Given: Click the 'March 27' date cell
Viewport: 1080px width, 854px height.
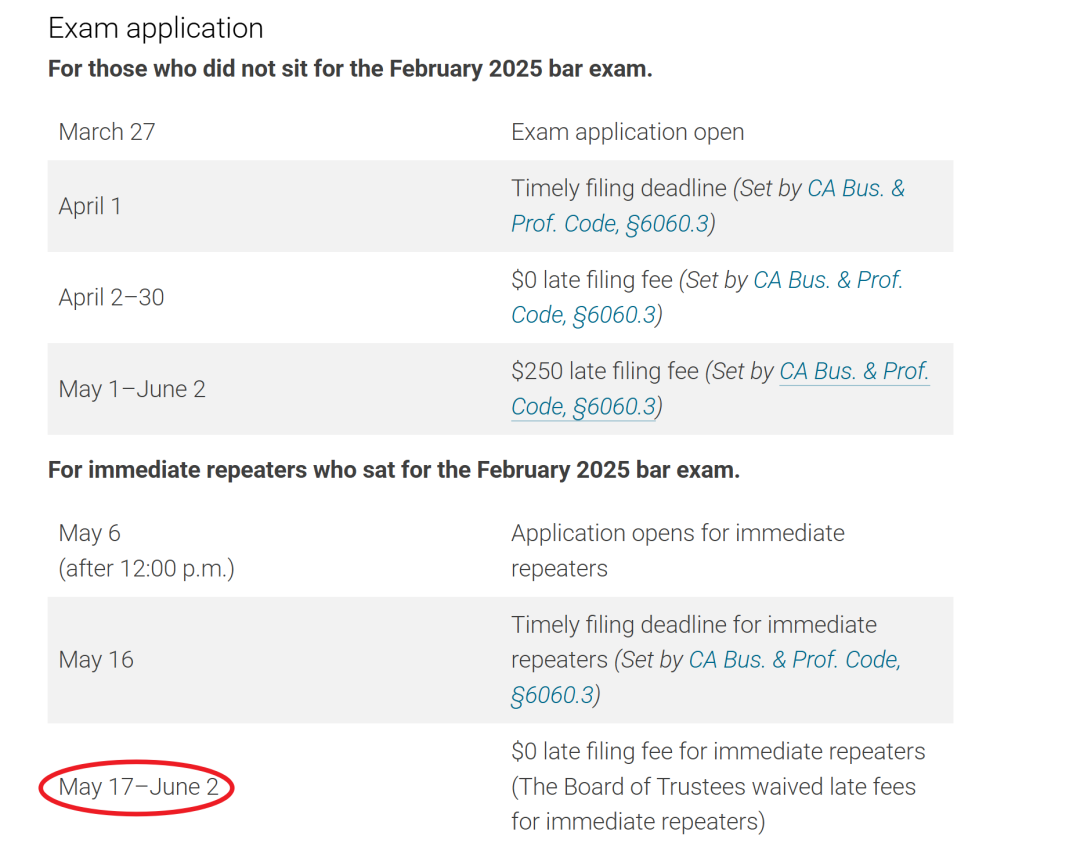Looking at the screenshot, I should point(107,132).
